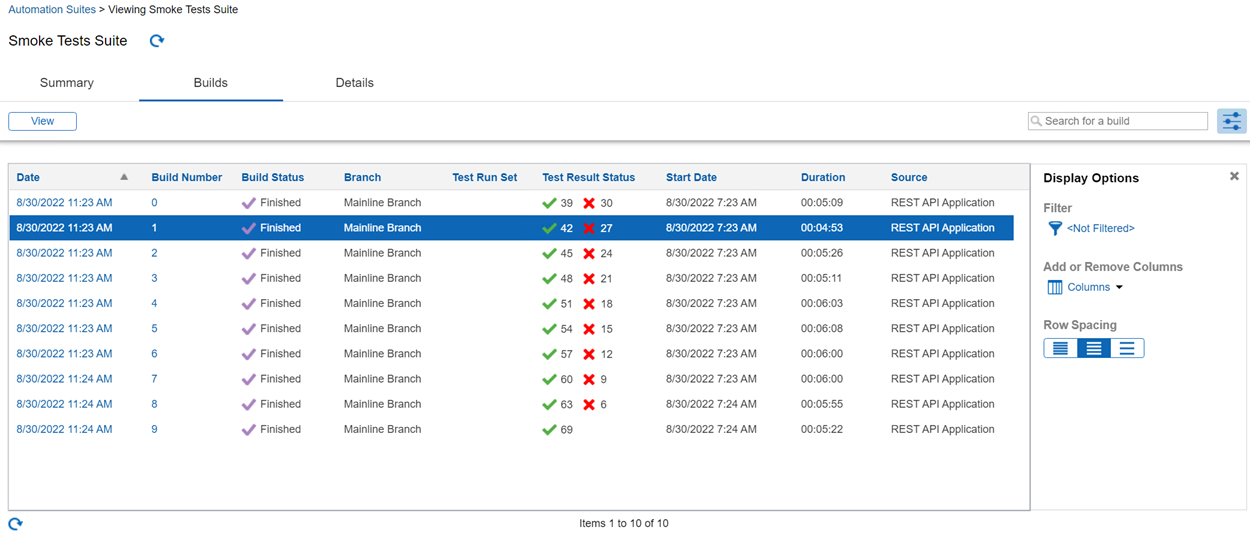Open the Columns dropdown arrow

(x=1119, y=288)
